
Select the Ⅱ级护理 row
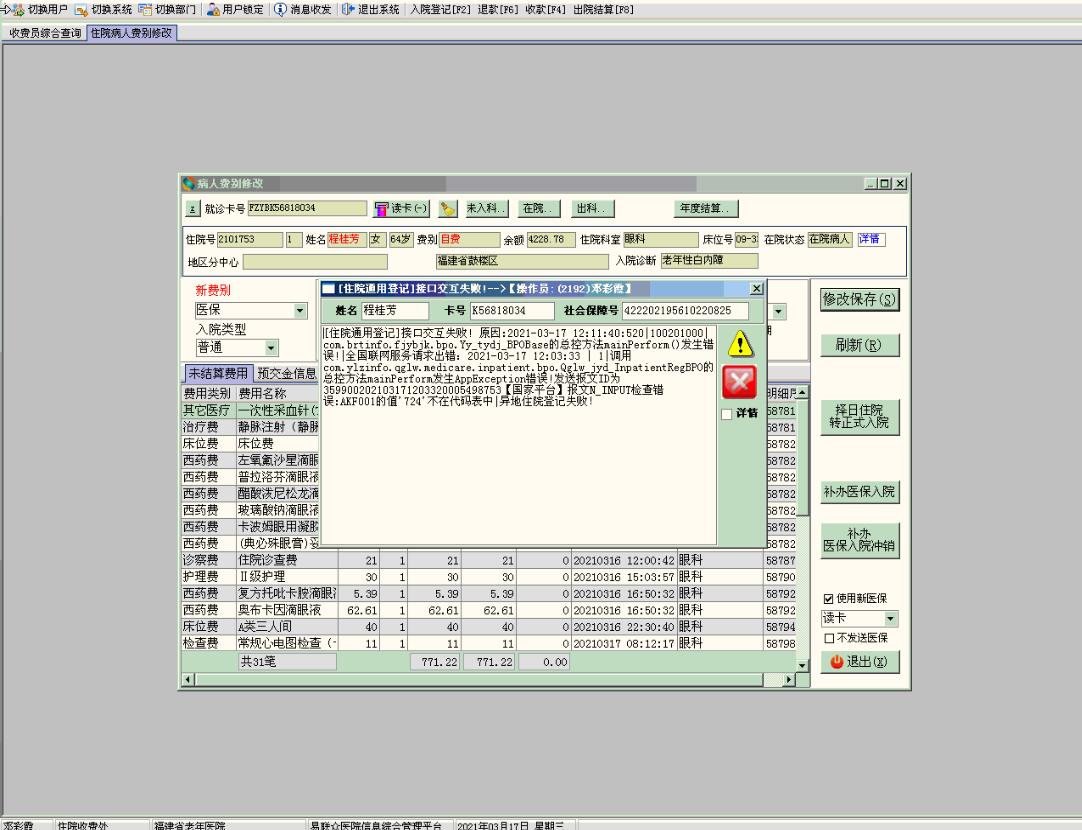pos(489,577)
